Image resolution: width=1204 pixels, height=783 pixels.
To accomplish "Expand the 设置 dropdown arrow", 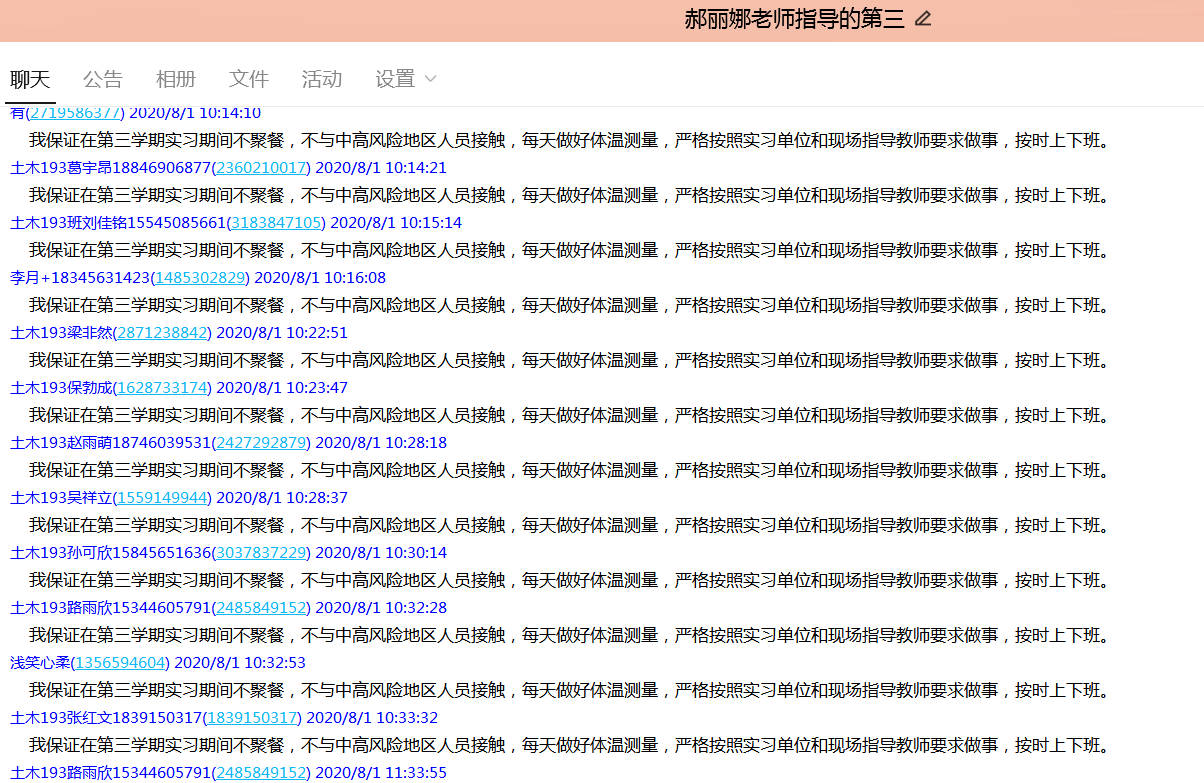I will click(x=431, y=79).
